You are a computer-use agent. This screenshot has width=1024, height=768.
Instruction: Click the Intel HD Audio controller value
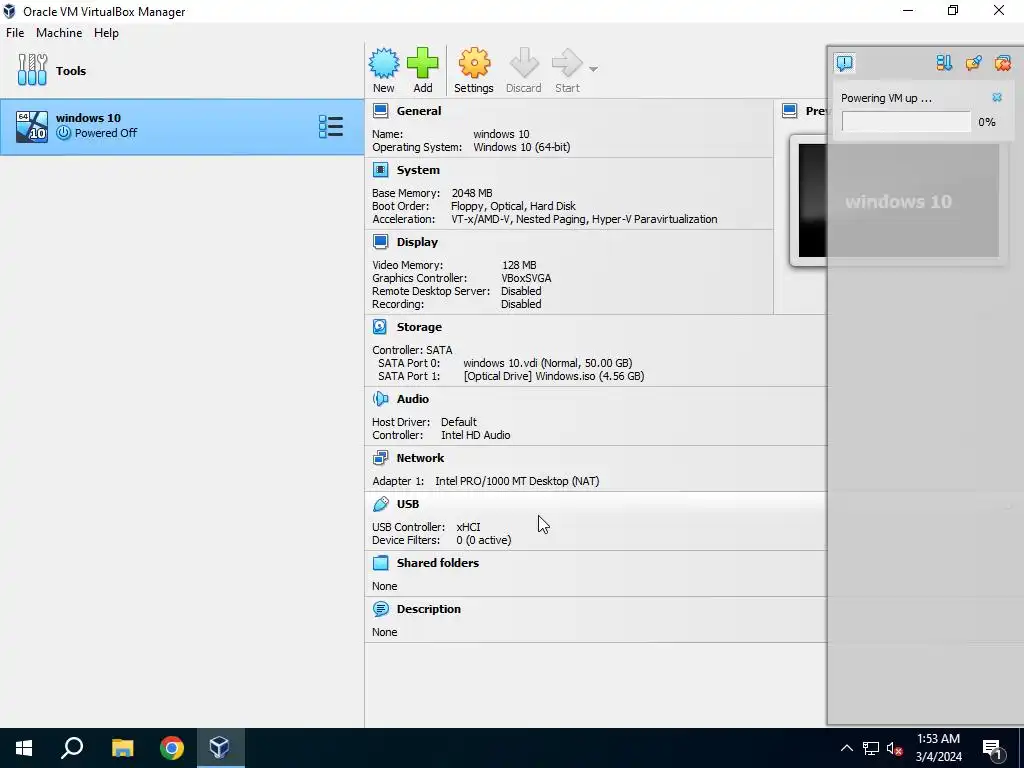tap(475, 435)
